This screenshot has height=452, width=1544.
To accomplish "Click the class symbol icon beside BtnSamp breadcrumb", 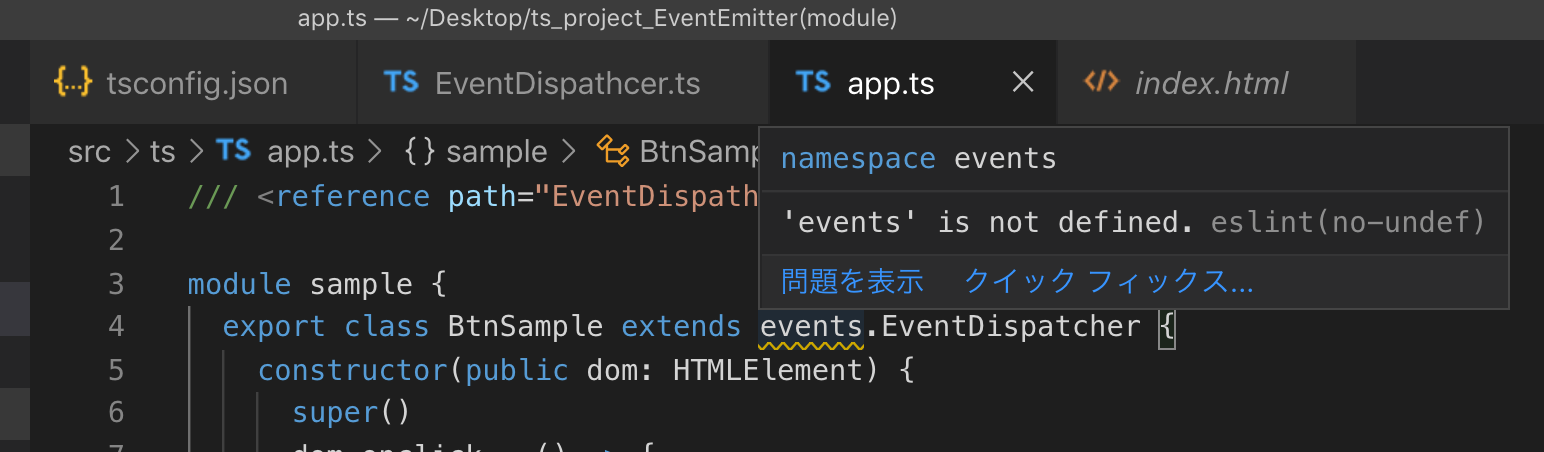I will point(612,151).
